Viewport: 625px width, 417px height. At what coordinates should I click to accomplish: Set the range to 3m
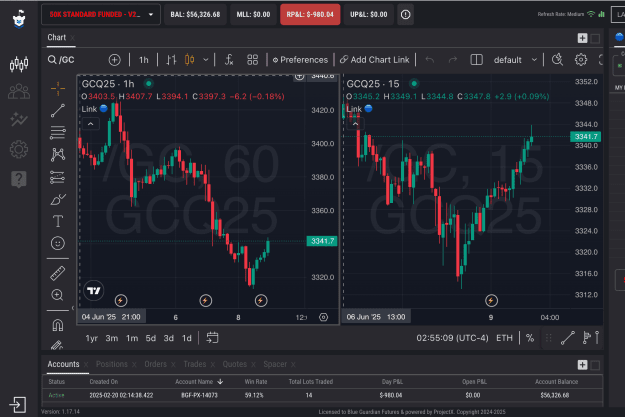(x=112, y=338)
